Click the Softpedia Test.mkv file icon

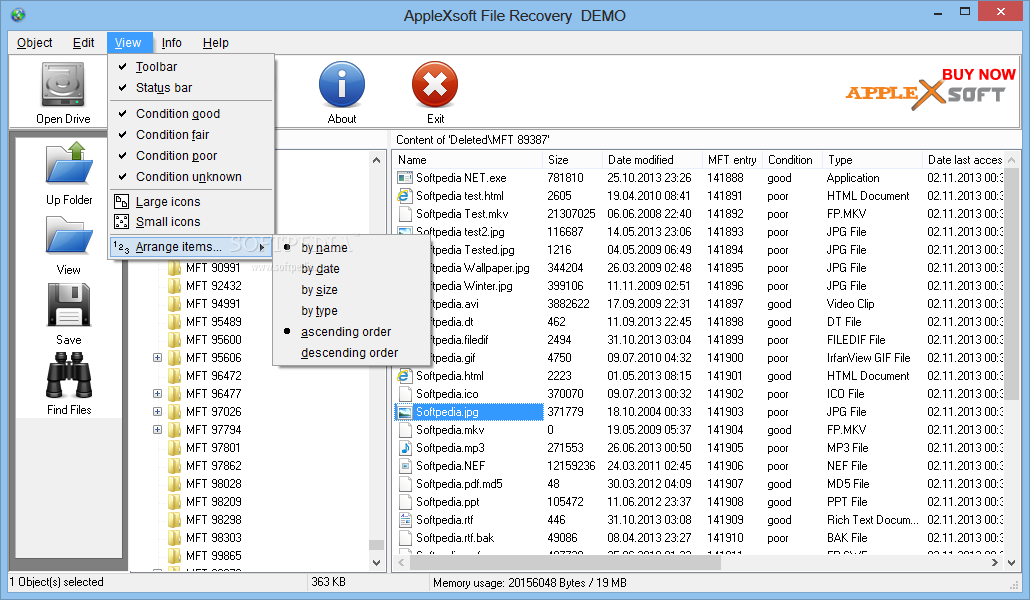[x=405, y=214]
